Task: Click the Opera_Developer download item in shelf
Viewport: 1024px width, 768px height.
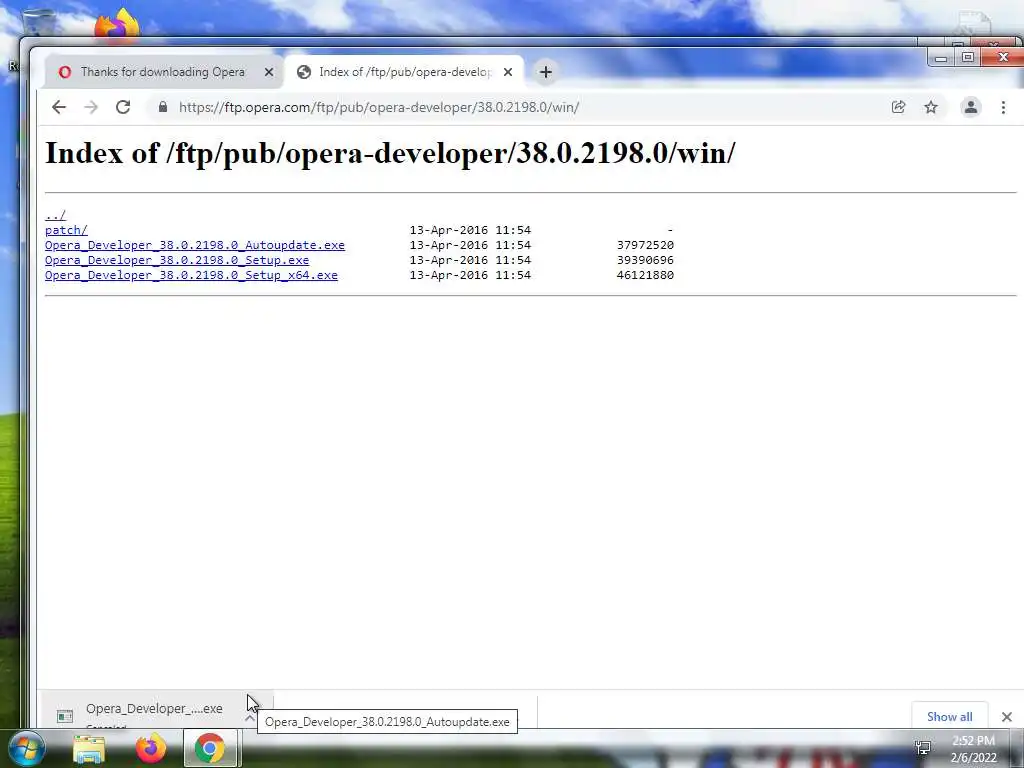Action: click(x=155, y=709)
